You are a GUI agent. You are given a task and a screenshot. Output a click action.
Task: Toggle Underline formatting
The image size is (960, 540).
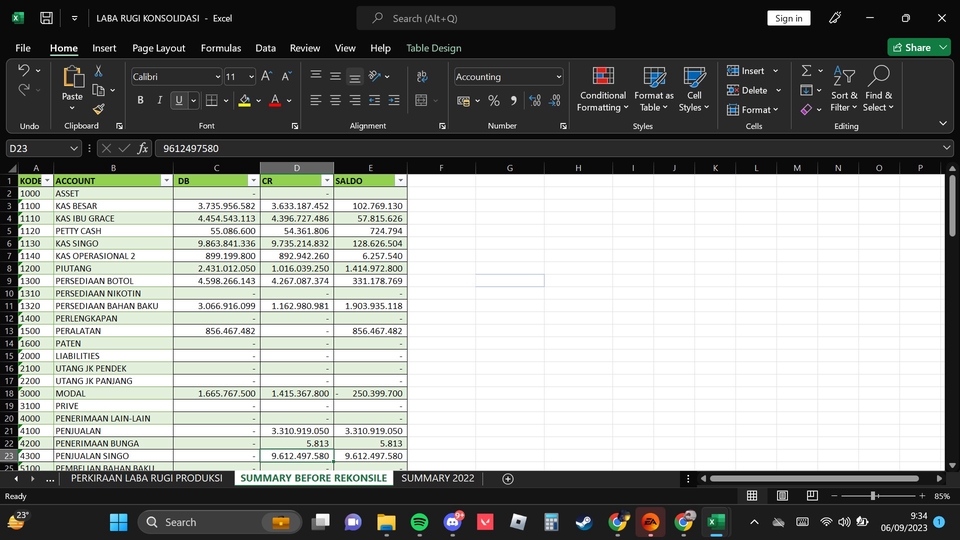coord(179,100)
